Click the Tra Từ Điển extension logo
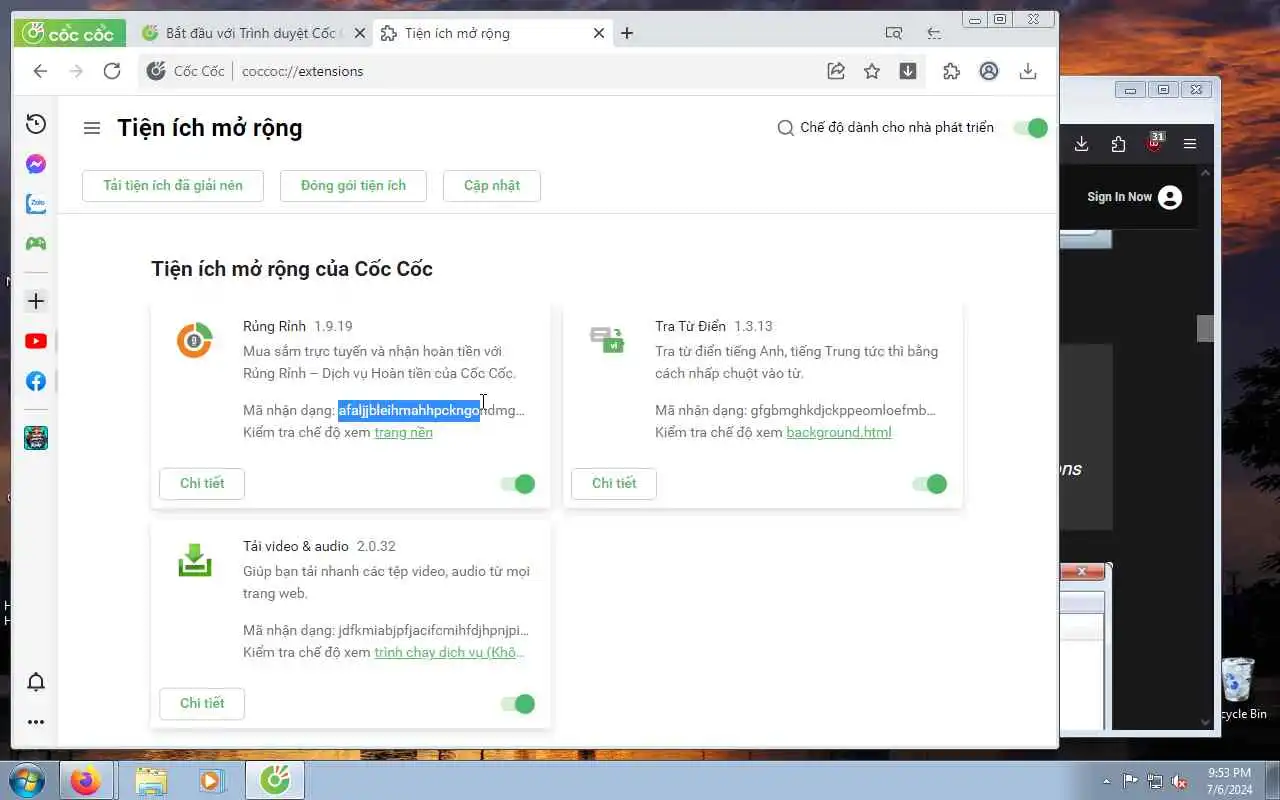Viewport: 1280px width, 800px height. (607, 340)
